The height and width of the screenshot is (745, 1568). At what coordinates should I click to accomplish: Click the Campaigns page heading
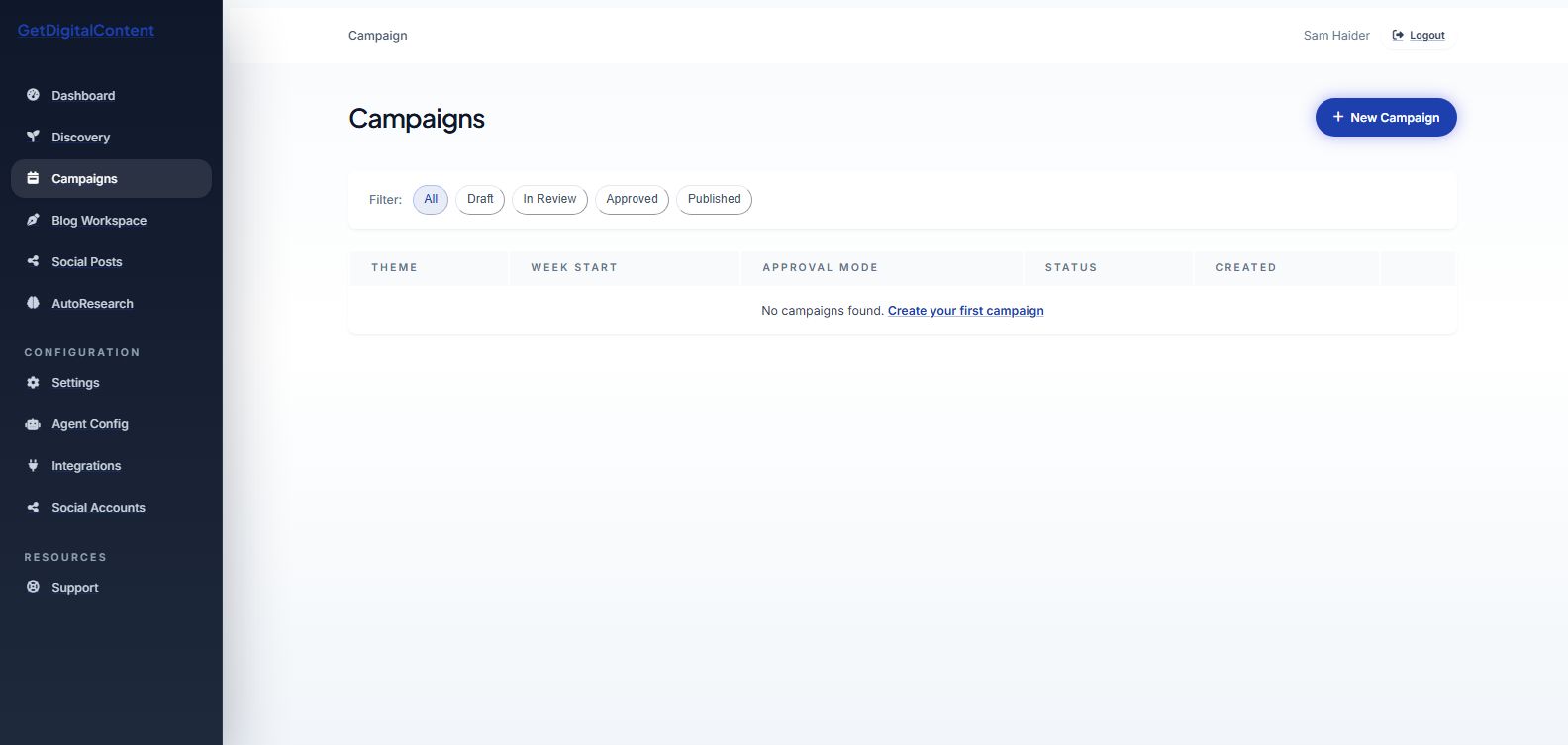point(417,119)
